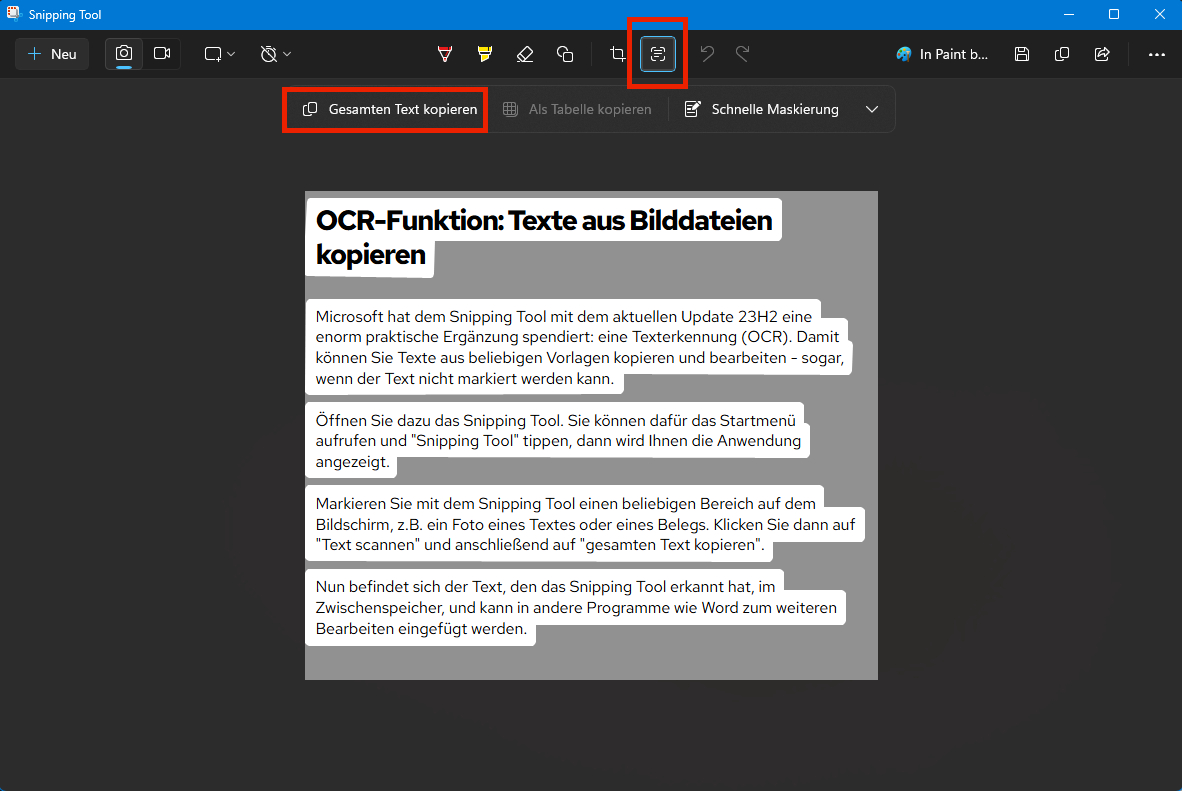Maximize the Snipping Tool window

click(x=1113, y=14)
